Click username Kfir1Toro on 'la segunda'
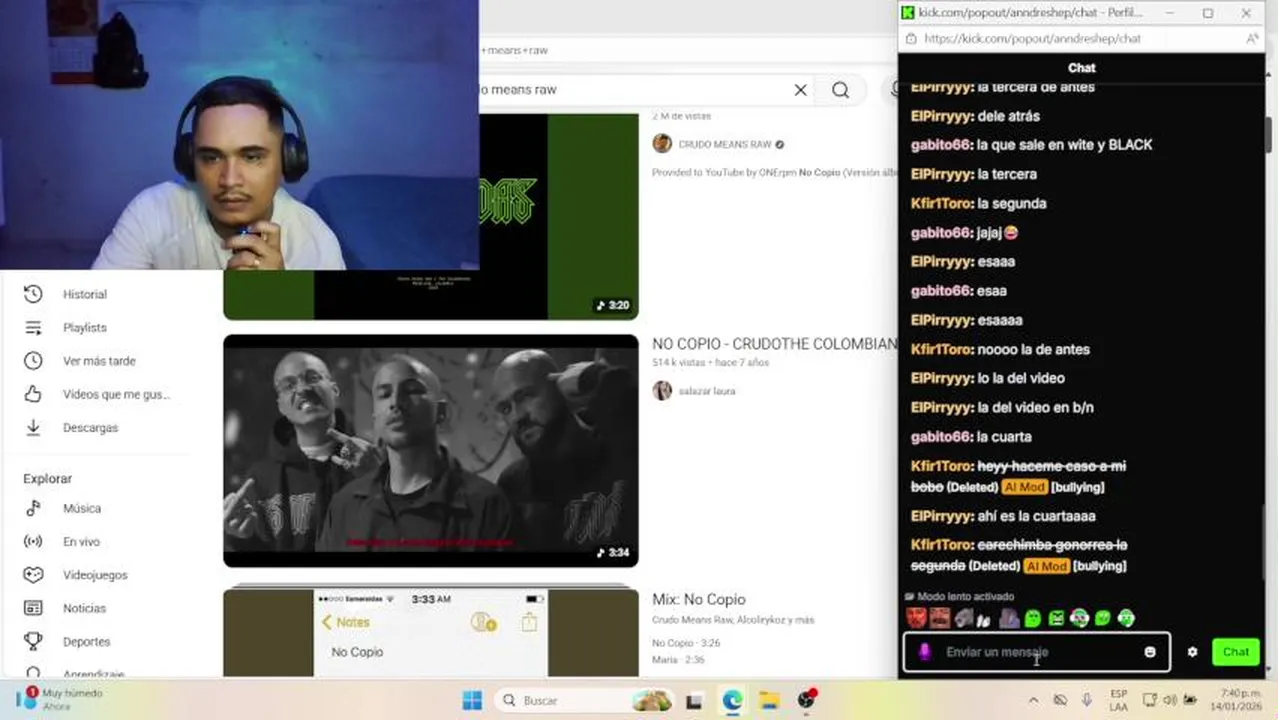The image size is (1278, 720). tap(942, 203)
